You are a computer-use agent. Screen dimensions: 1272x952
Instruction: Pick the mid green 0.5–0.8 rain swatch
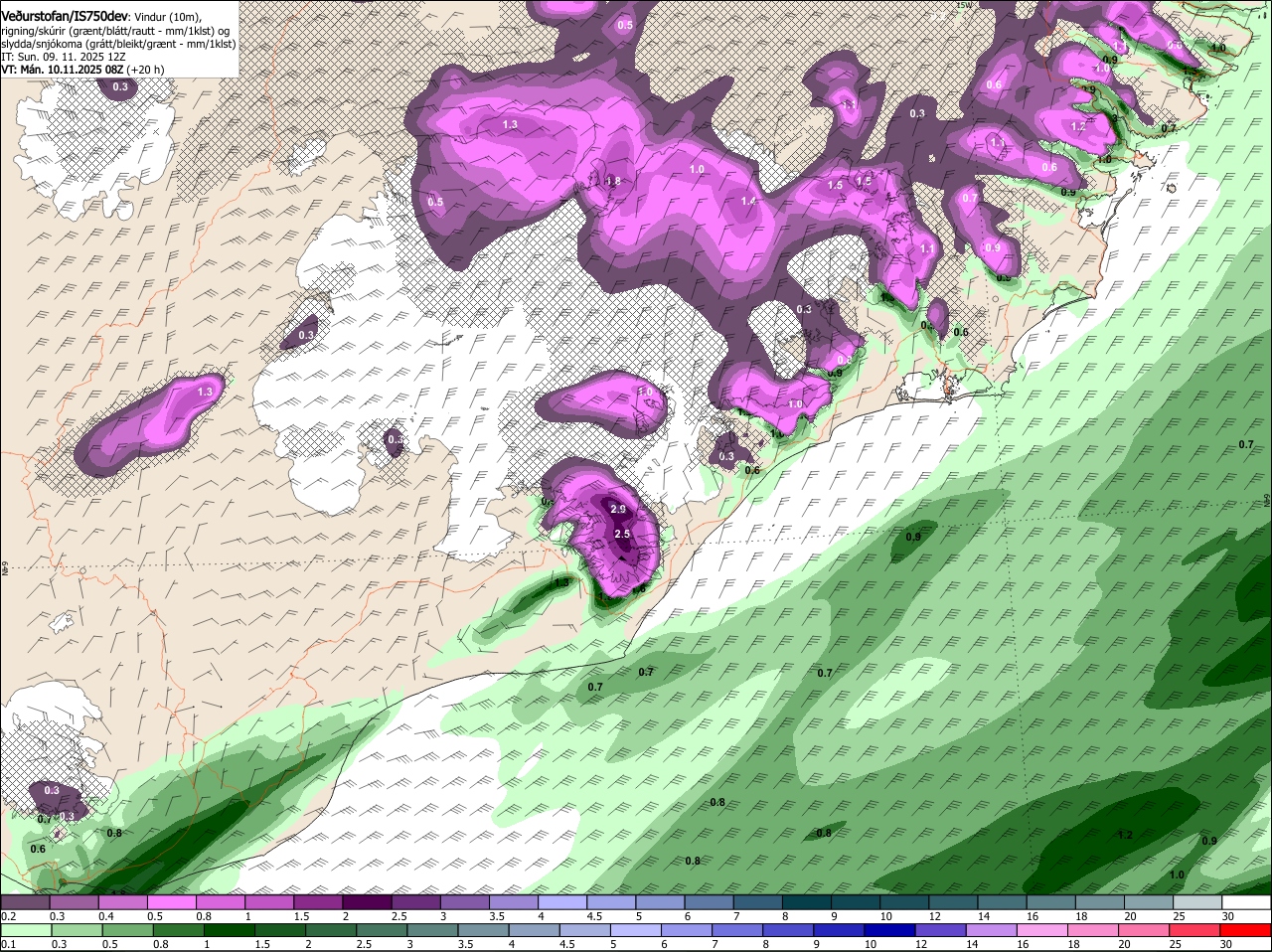coord(127,930)
